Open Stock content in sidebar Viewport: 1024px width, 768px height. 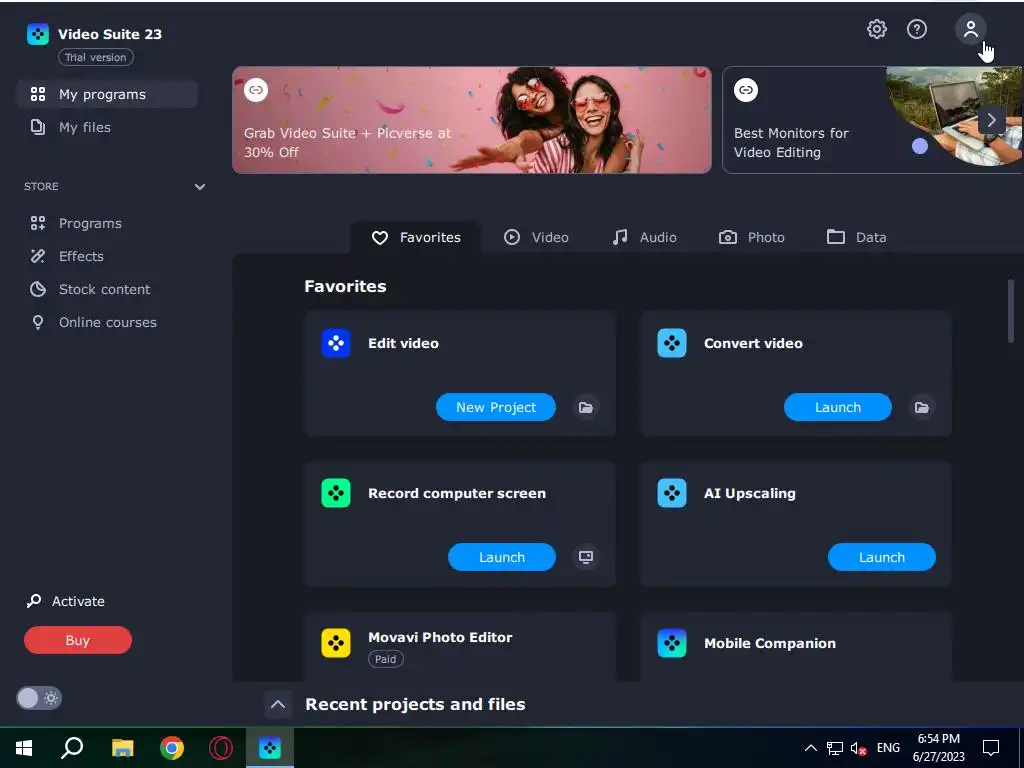(106, 289)
